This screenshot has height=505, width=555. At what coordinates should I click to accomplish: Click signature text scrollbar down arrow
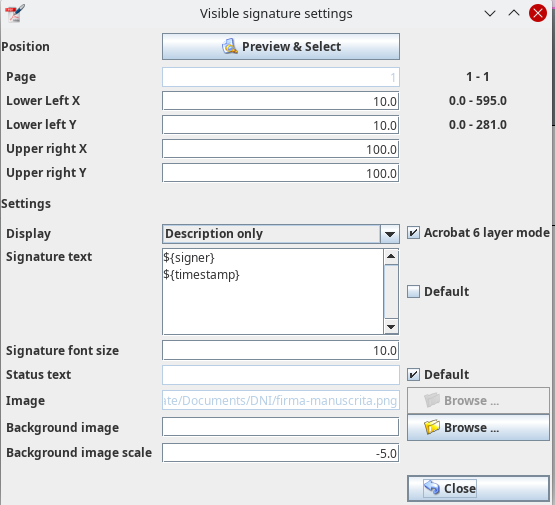(391, 327)
